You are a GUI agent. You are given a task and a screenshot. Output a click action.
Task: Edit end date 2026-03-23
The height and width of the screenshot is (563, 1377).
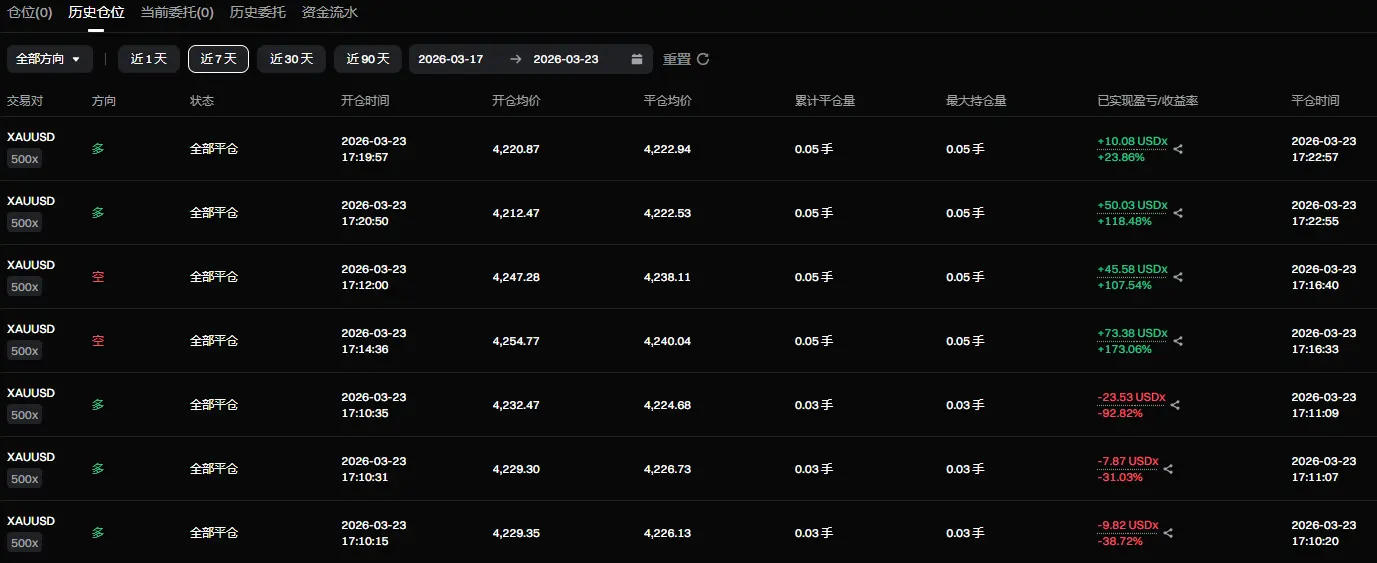coord(566,59)
